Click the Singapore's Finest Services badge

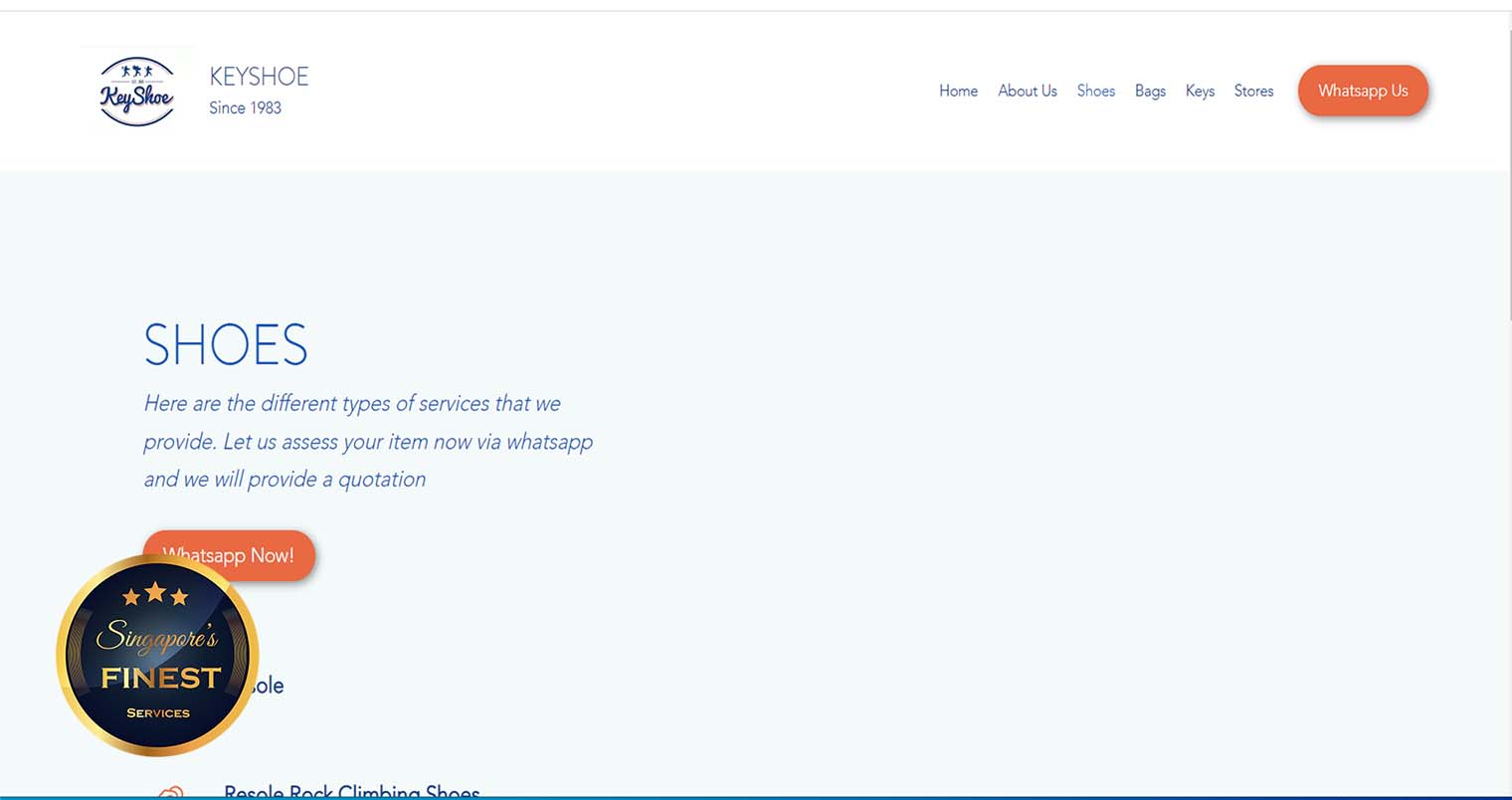(x=157, y=656)
